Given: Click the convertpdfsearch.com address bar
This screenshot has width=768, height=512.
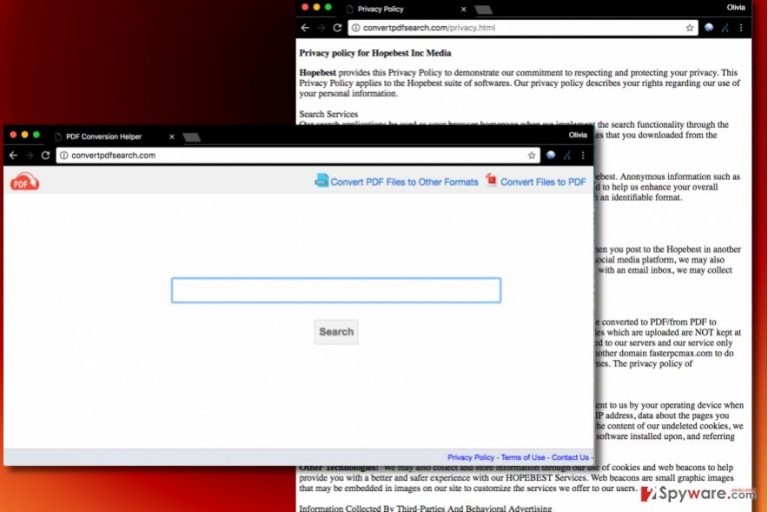Looking at the screenshot, I should coord(298,155).
